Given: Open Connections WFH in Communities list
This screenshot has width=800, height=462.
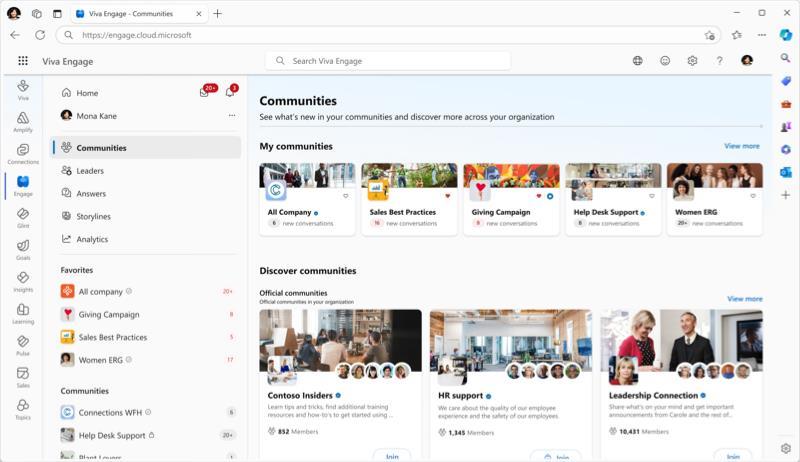Looking at the screenshot, I should [110, 412].
